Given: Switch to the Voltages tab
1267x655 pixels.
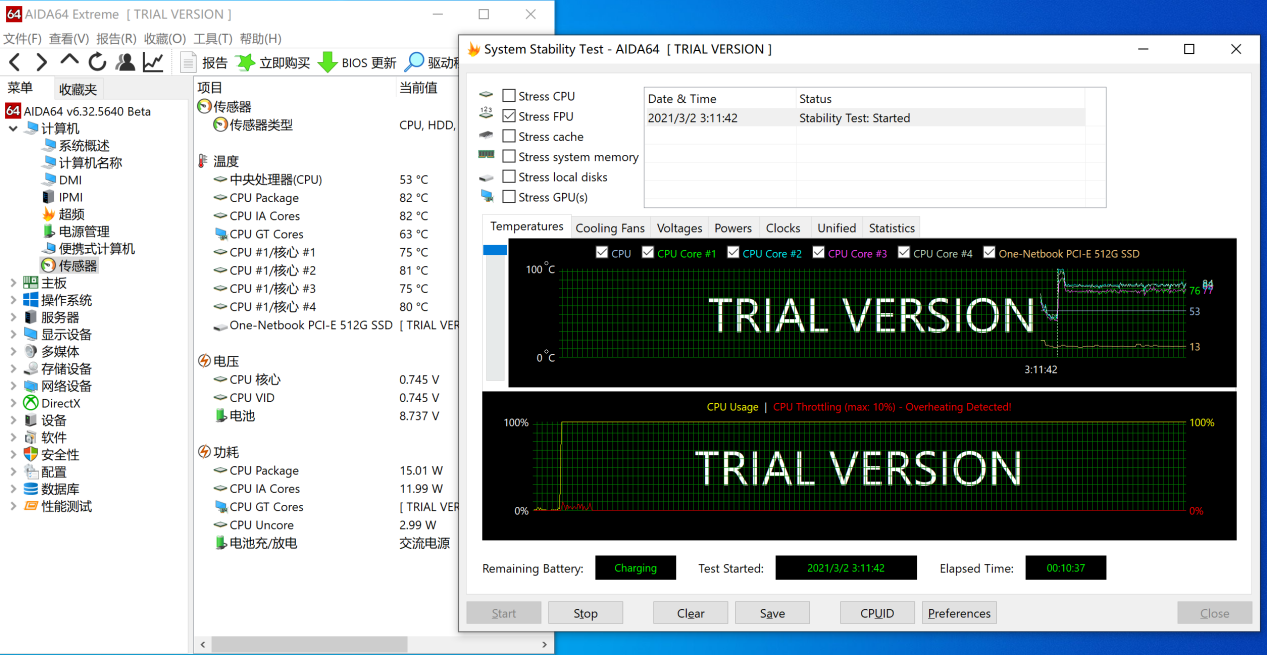Looking at the screenshot, I should (x=679, y=228).
